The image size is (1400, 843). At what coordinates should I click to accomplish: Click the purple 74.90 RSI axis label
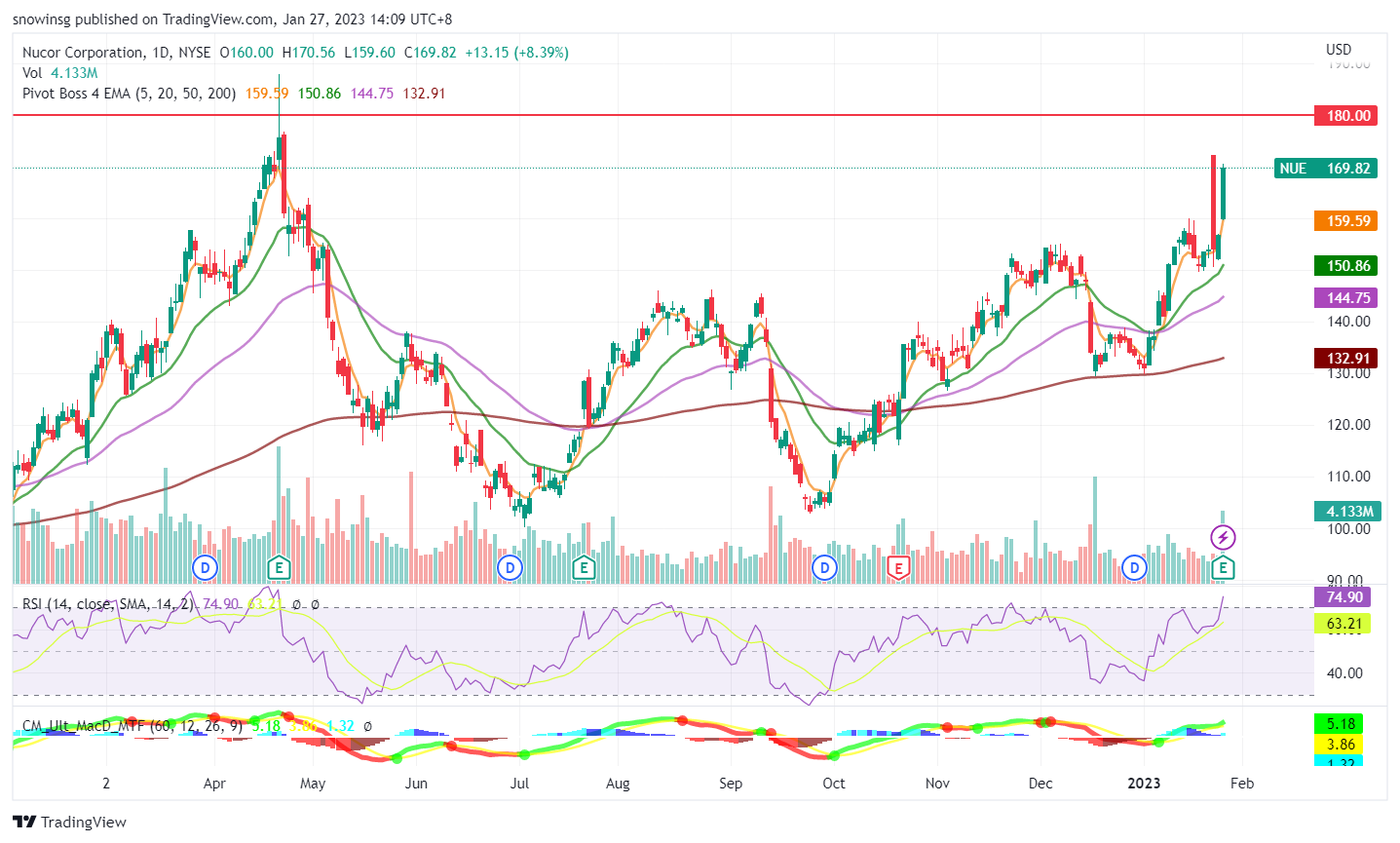pyautogui.click(x=1343, y=596)
